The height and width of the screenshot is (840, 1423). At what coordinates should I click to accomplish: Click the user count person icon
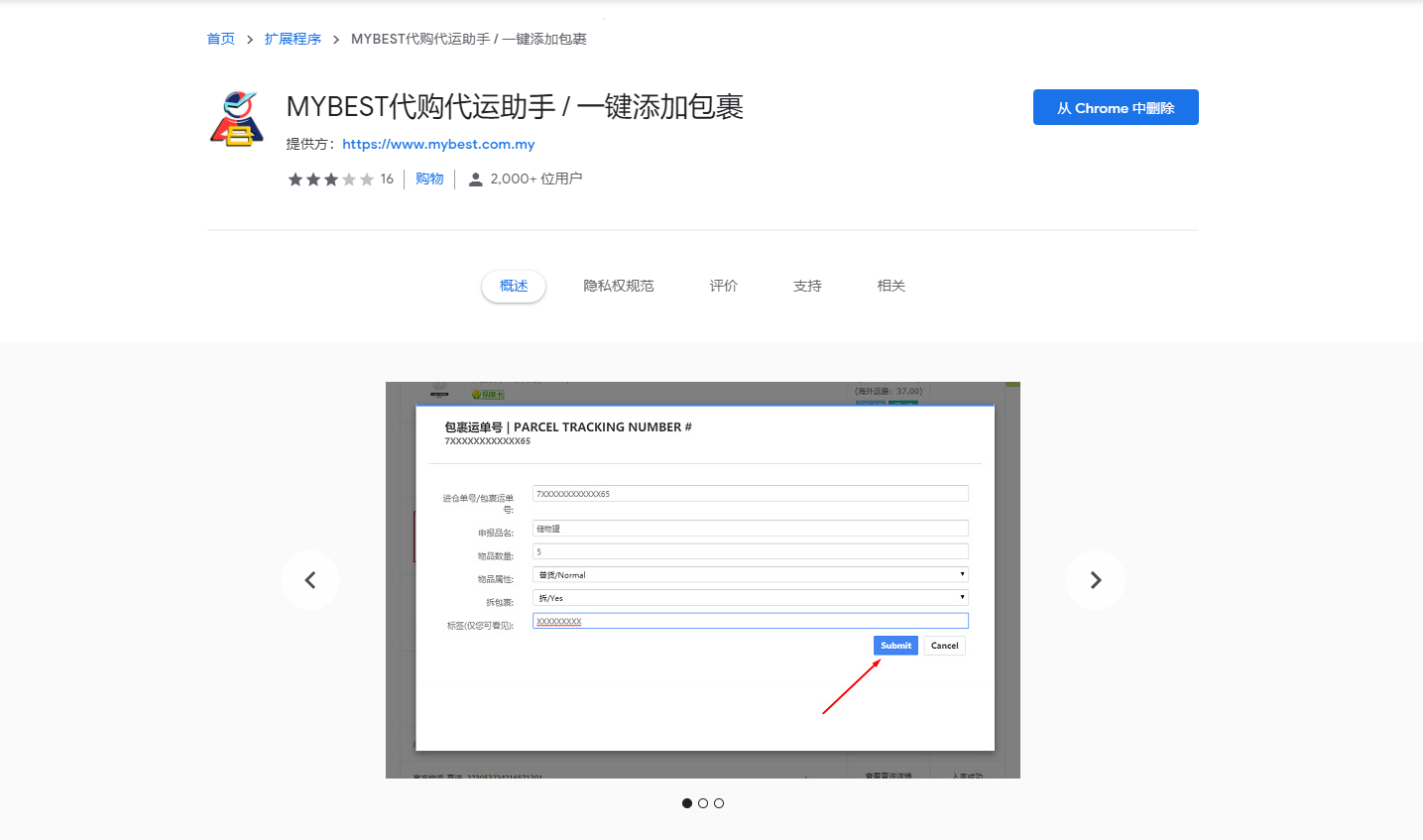click(476, 180)
